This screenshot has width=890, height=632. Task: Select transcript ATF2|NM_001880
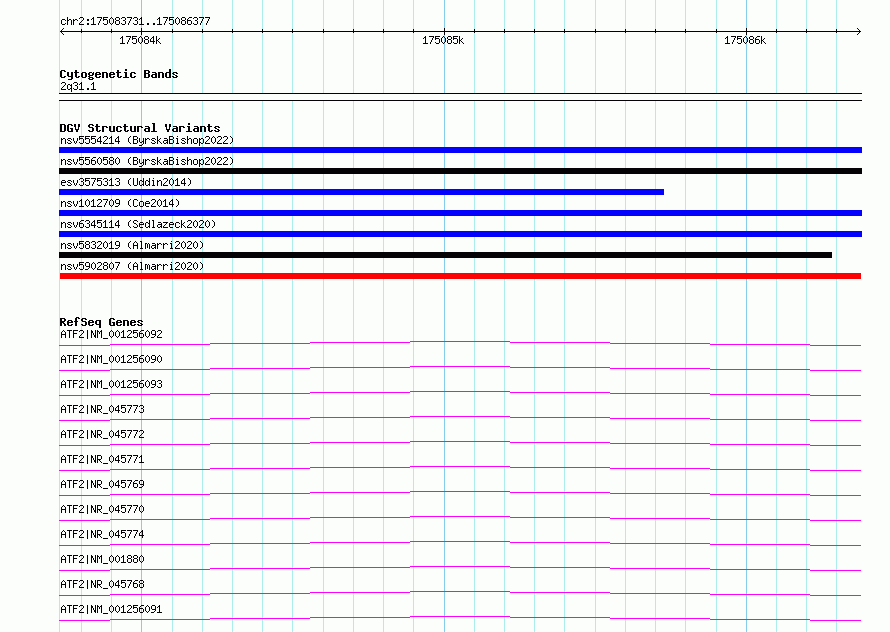[x=102, y=559]
